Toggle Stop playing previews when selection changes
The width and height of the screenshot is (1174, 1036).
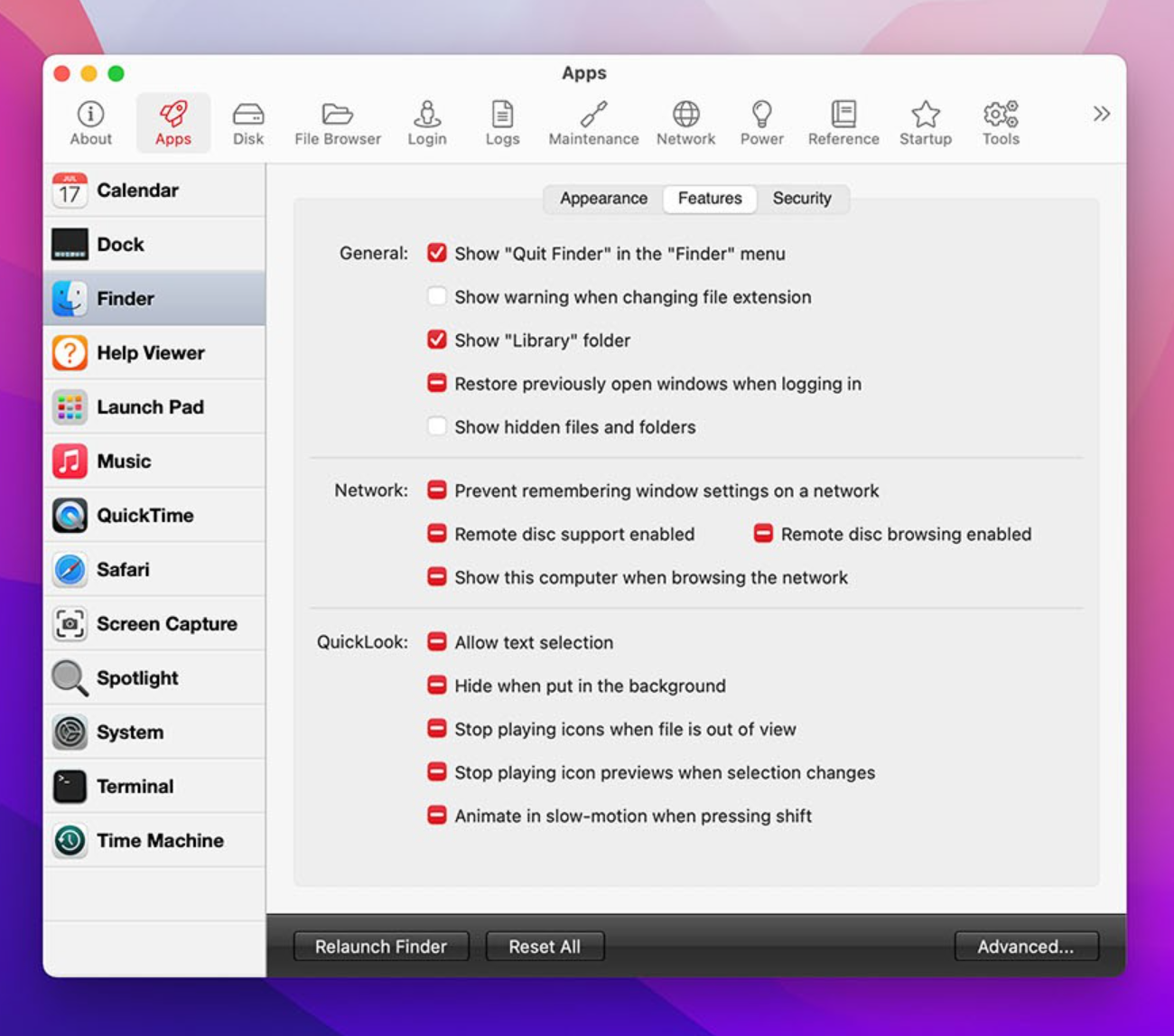point(437,772)
